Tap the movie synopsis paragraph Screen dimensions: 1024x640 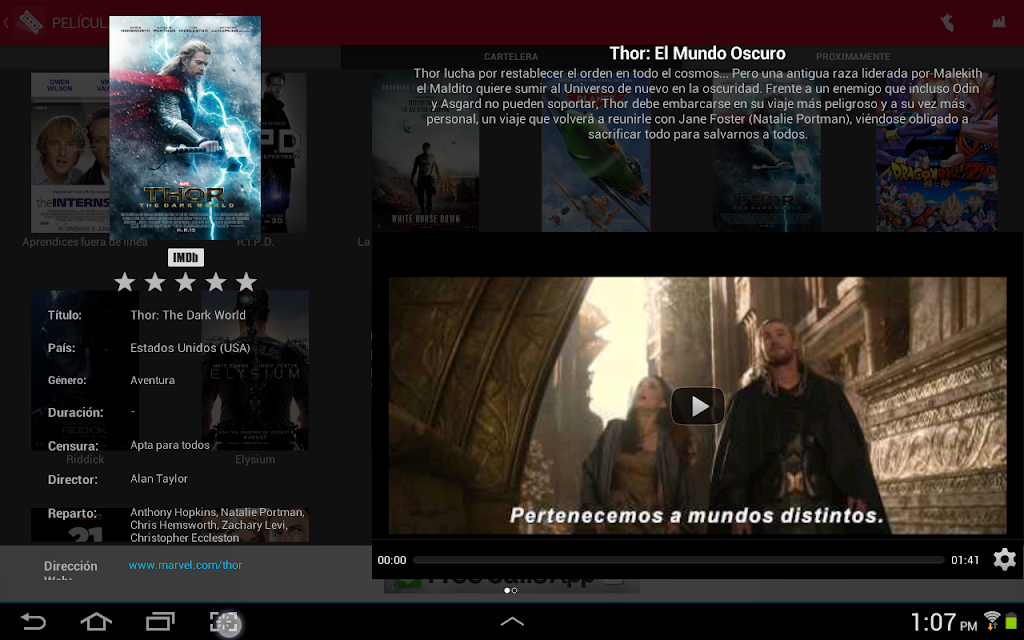pyautogui.click(x=697, y=104)
